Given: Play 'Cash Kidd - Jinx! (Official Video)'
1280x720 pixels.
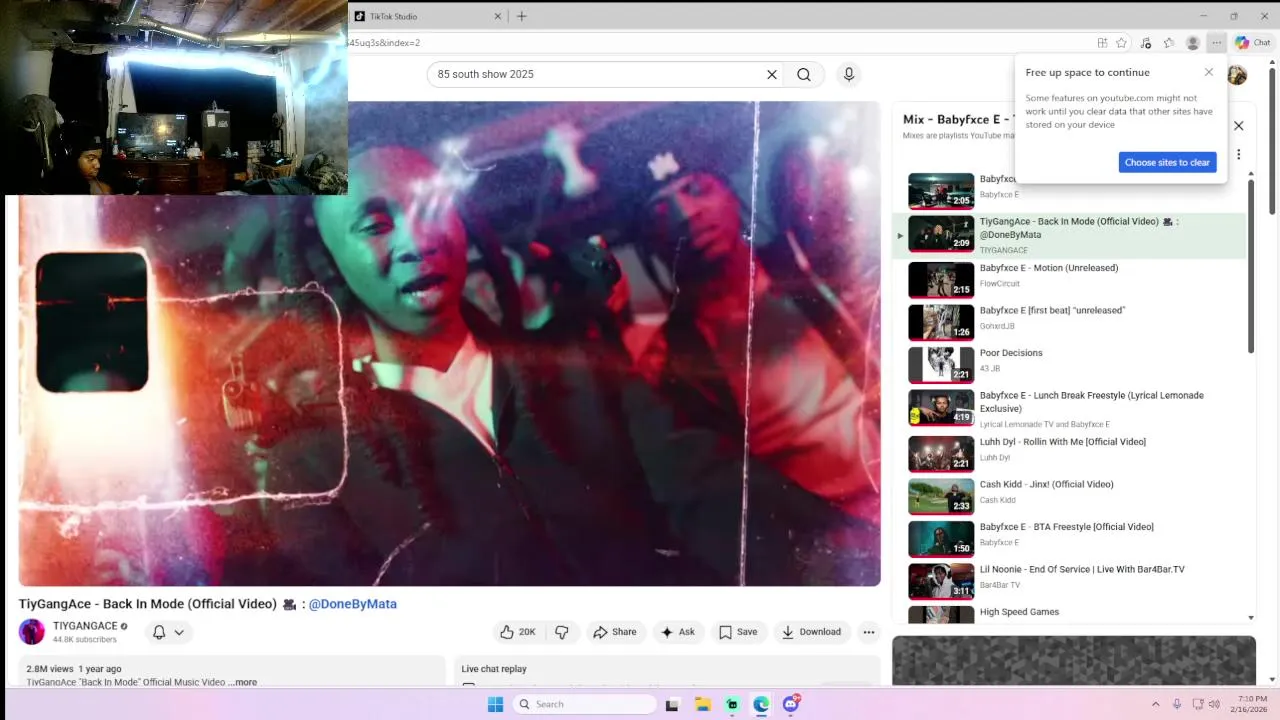Looking at the screenshot, I should (1070, 496).
